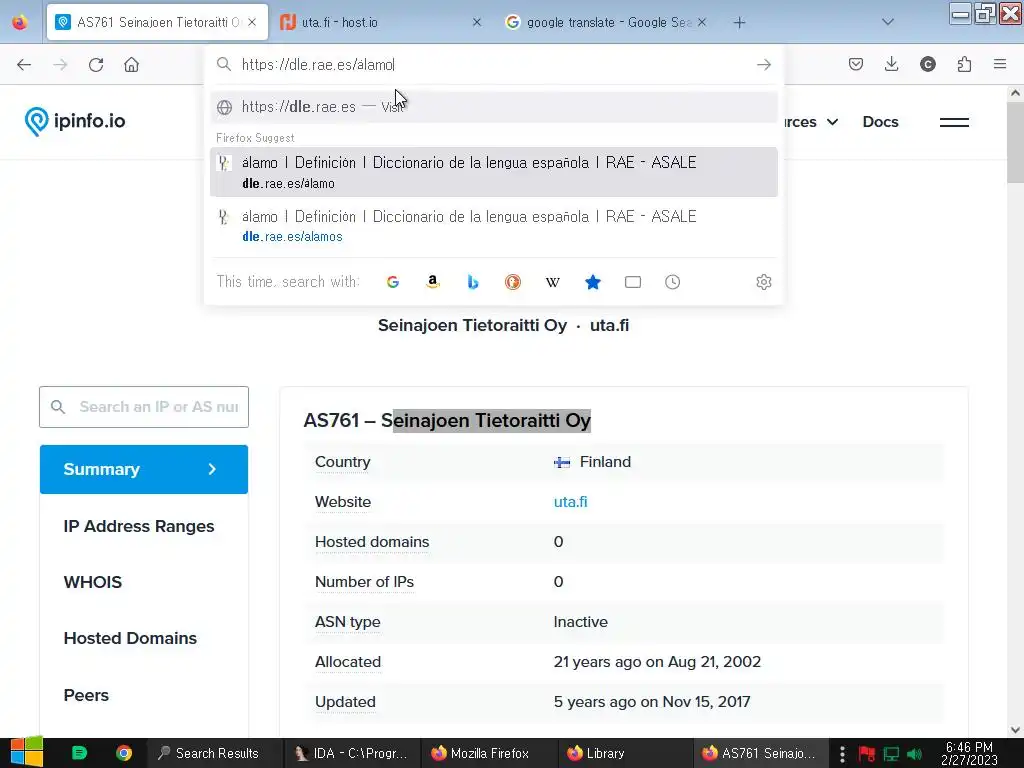
Task: Click the Go arrow in address bar
Action: click(763, 65)
